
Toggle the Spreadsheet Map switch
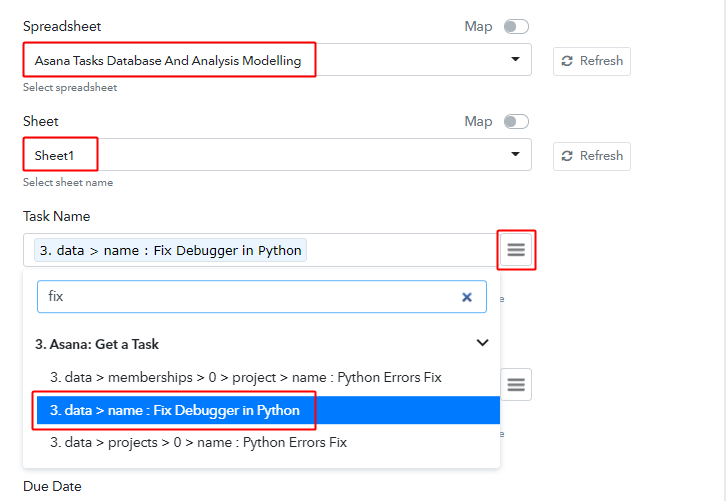pos(516,27)
